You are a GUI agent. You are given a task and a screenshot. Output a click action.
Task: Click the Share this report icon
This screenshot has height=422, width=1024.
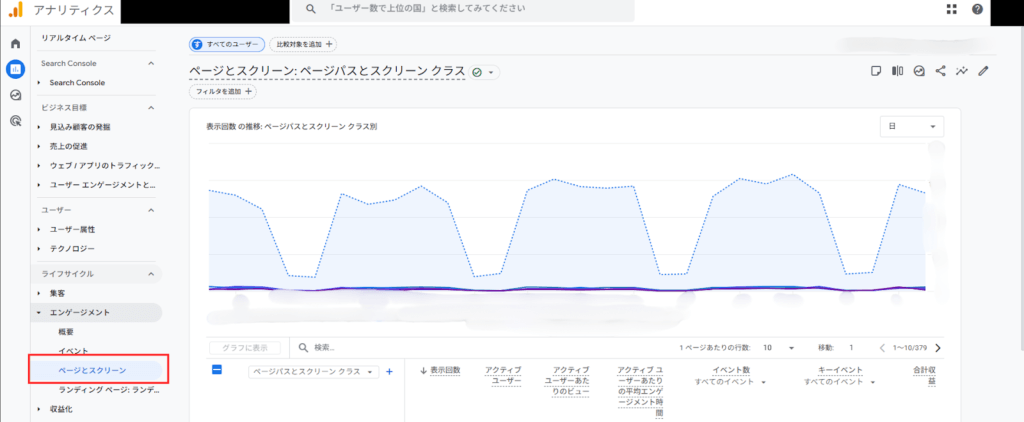[x=940, y=71]
